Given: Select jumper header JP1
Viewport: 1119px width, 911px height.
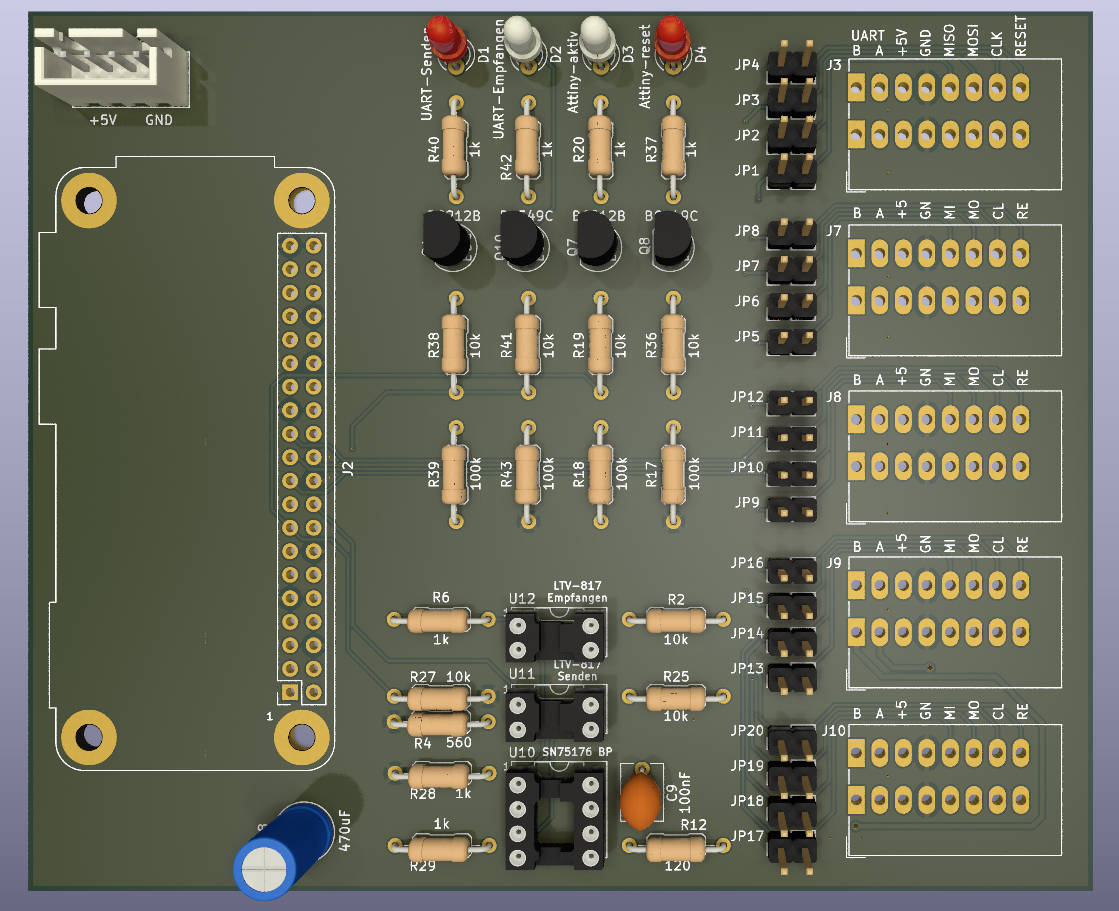Looking at the screenshot, I should pos(791,171).
